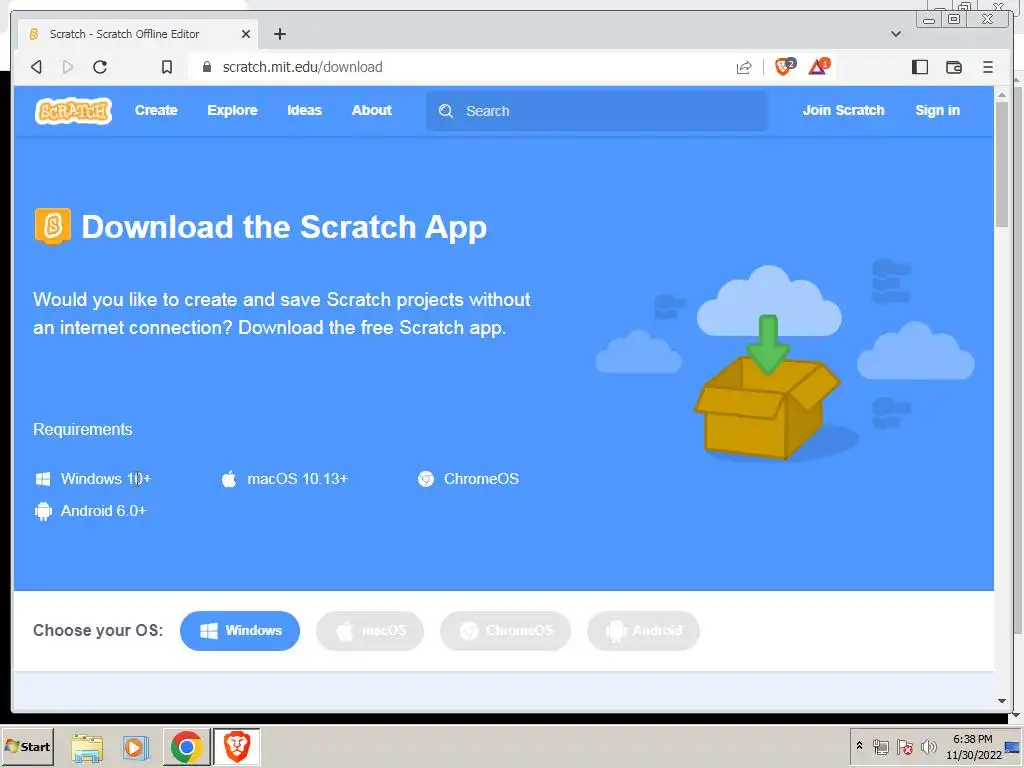Click the 'Windows 10+' requirement text
The width and height of the screenshot is (1024, 768).
pos(106,479)
